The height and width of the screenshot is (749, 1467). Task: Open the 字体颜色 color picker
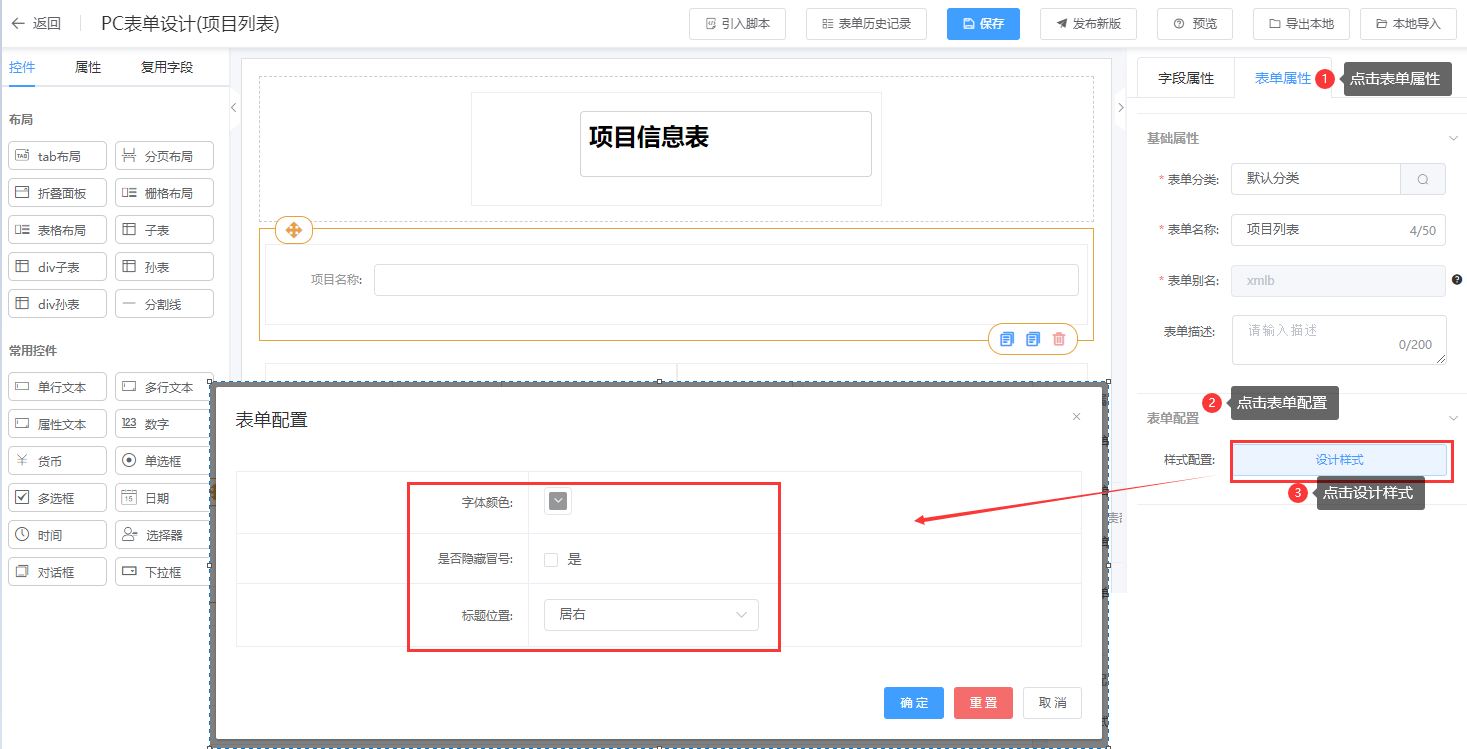tap(558, 501)
